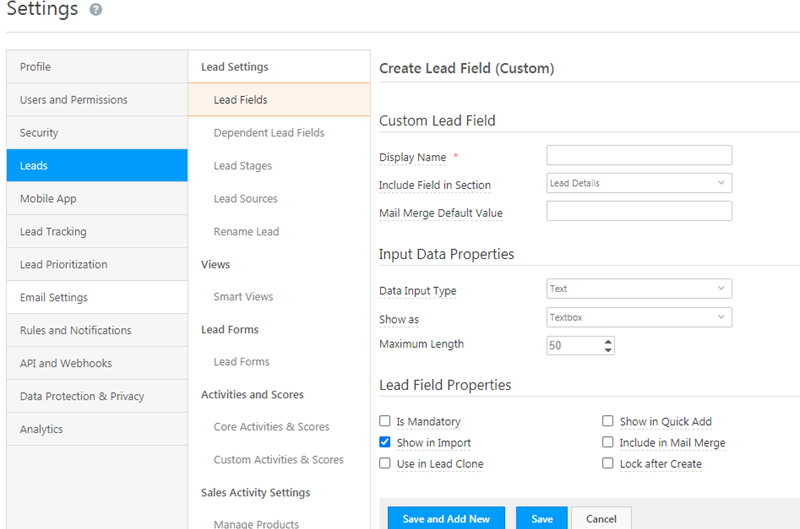This screenshot has height=529, width=800.
Task: Click the Save button
Action: [542, 518]
